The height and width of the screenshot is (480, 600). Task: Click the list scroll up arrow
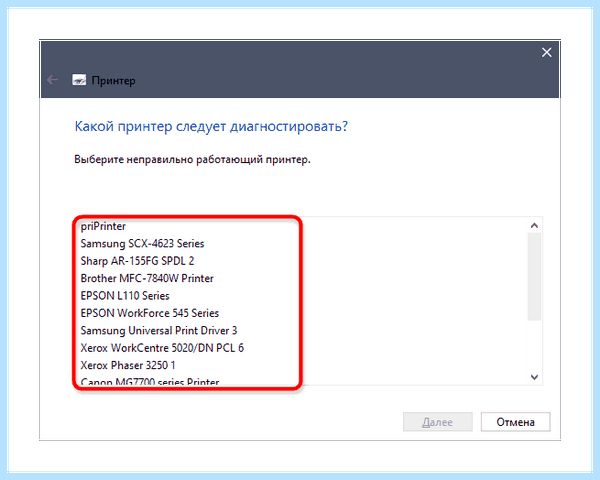tap(534, 225)
